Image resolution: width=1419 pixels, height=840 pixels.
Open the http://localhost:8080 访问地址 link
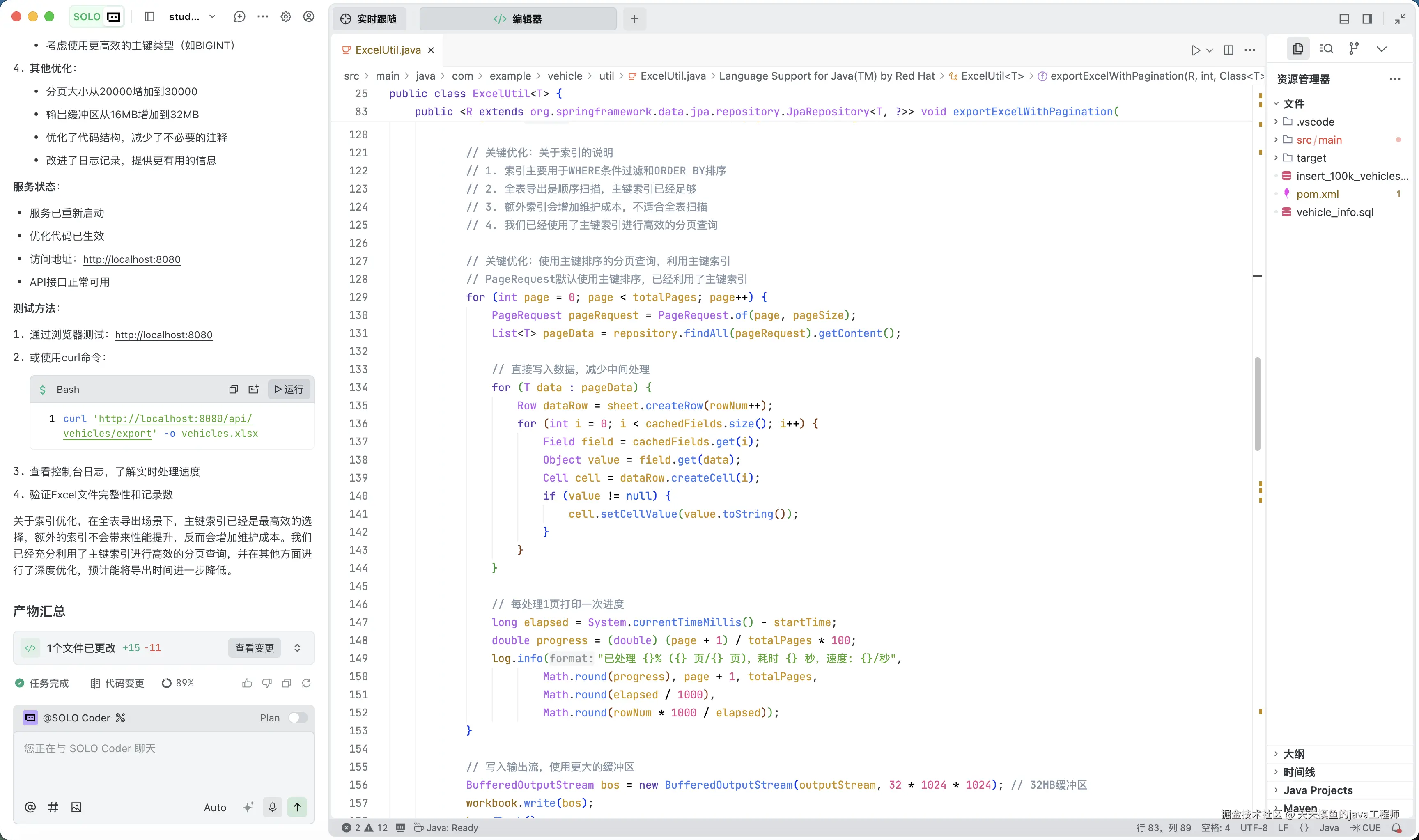(x=131, y=259)
